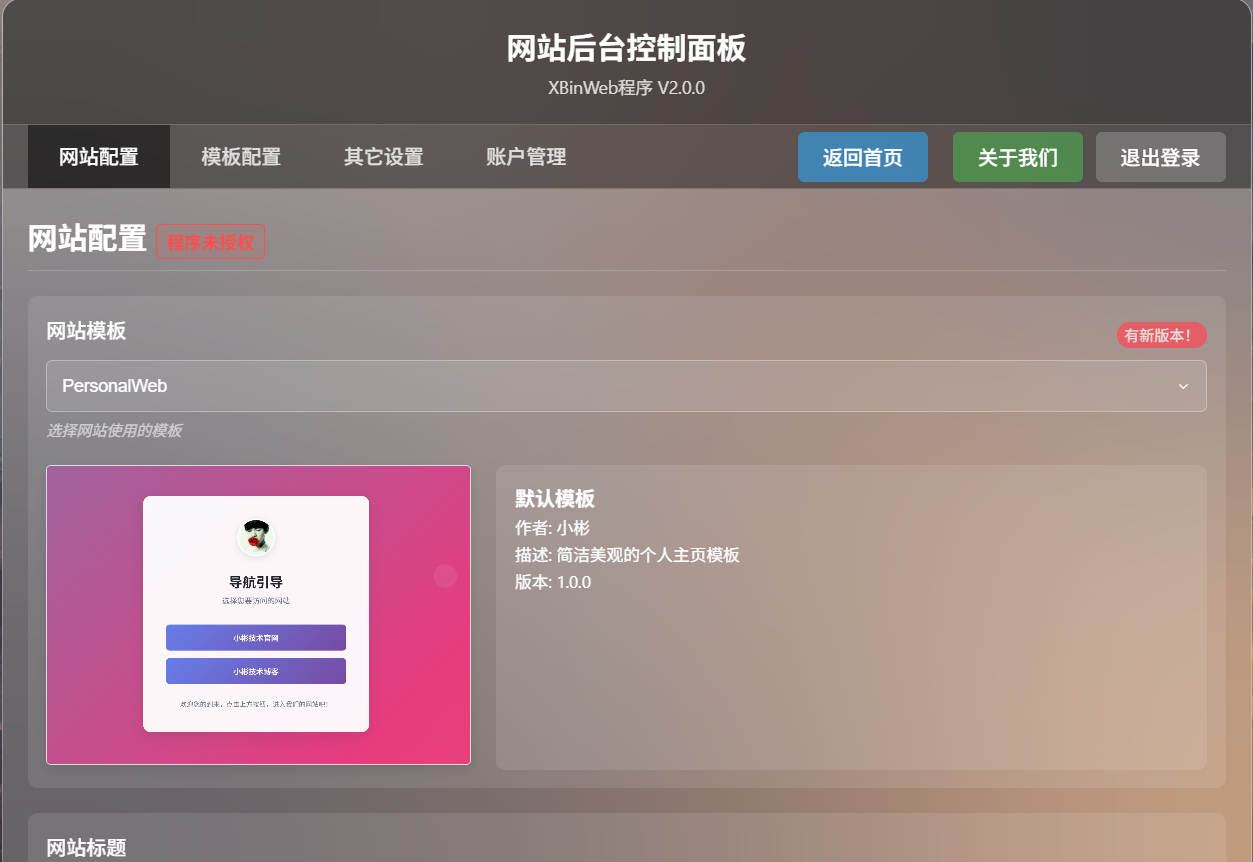Click 小彬技术官网 button in the preview
1253x862 pixels.
click(256, 638)
